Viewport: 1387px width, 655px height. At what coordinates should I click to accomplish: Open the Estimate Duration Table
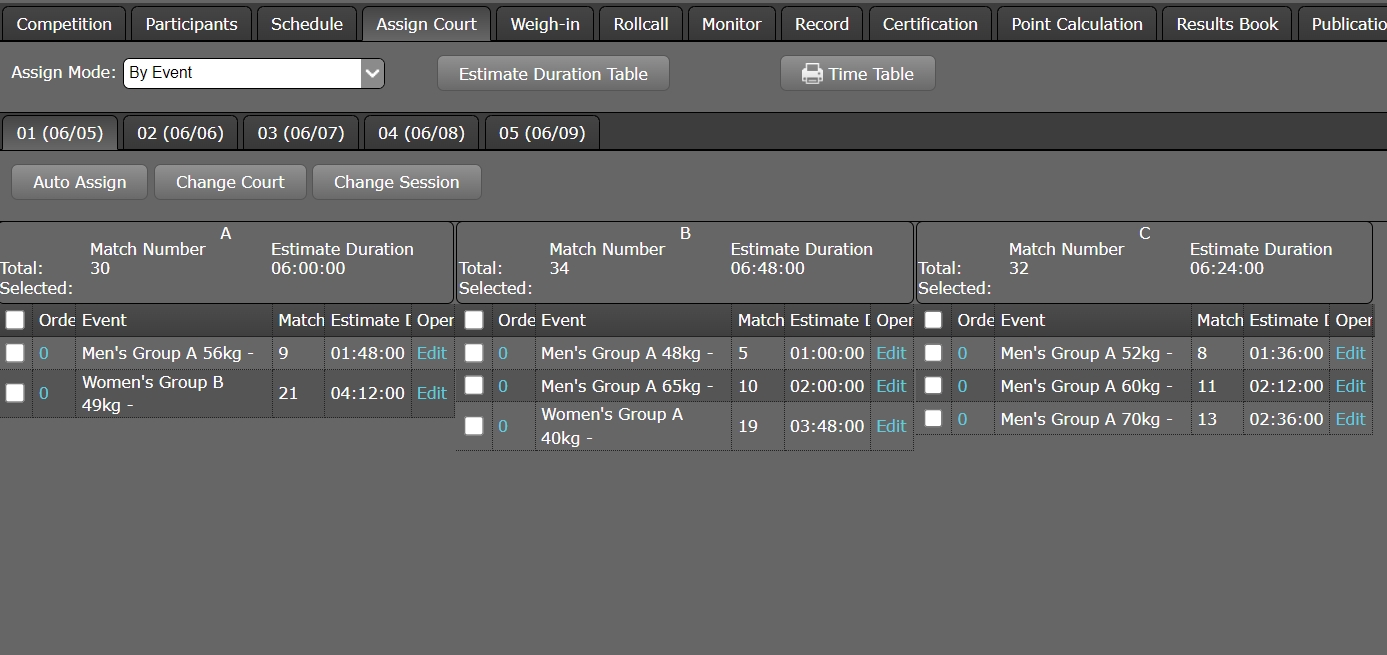553,74
